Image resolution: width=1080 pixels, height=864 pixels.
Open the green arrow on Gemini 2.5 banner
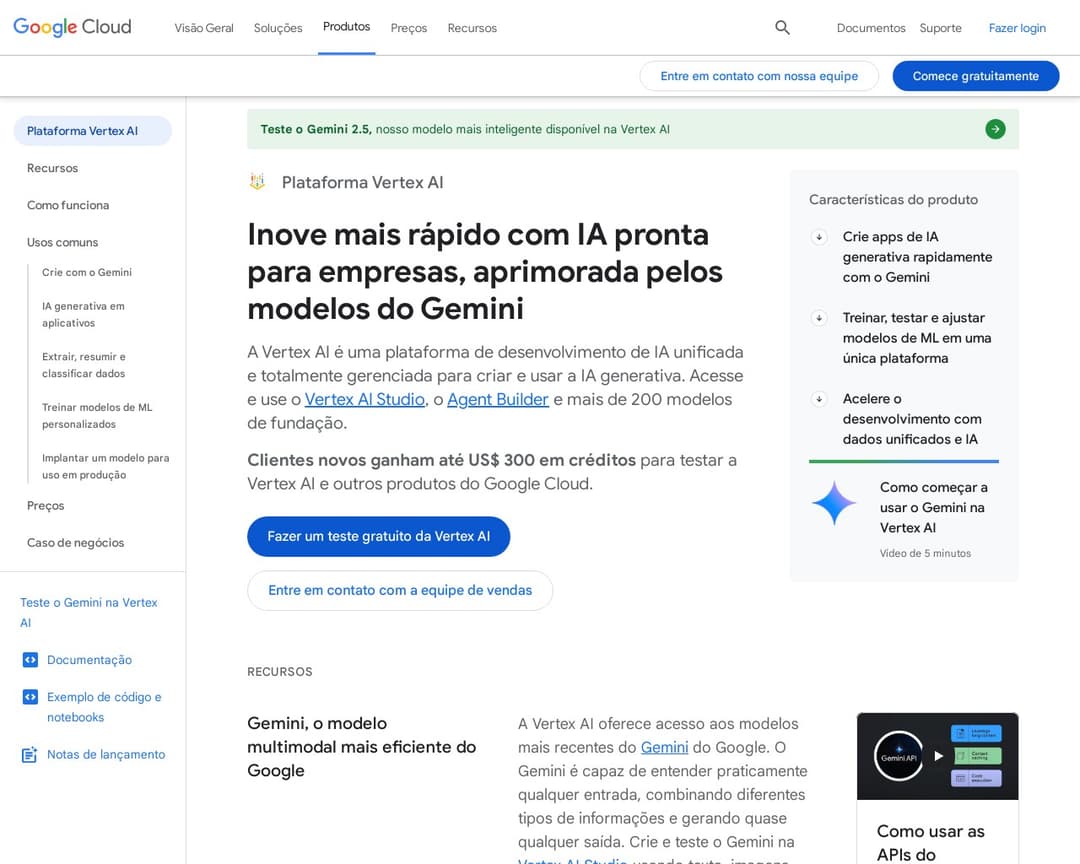[995, 129]
